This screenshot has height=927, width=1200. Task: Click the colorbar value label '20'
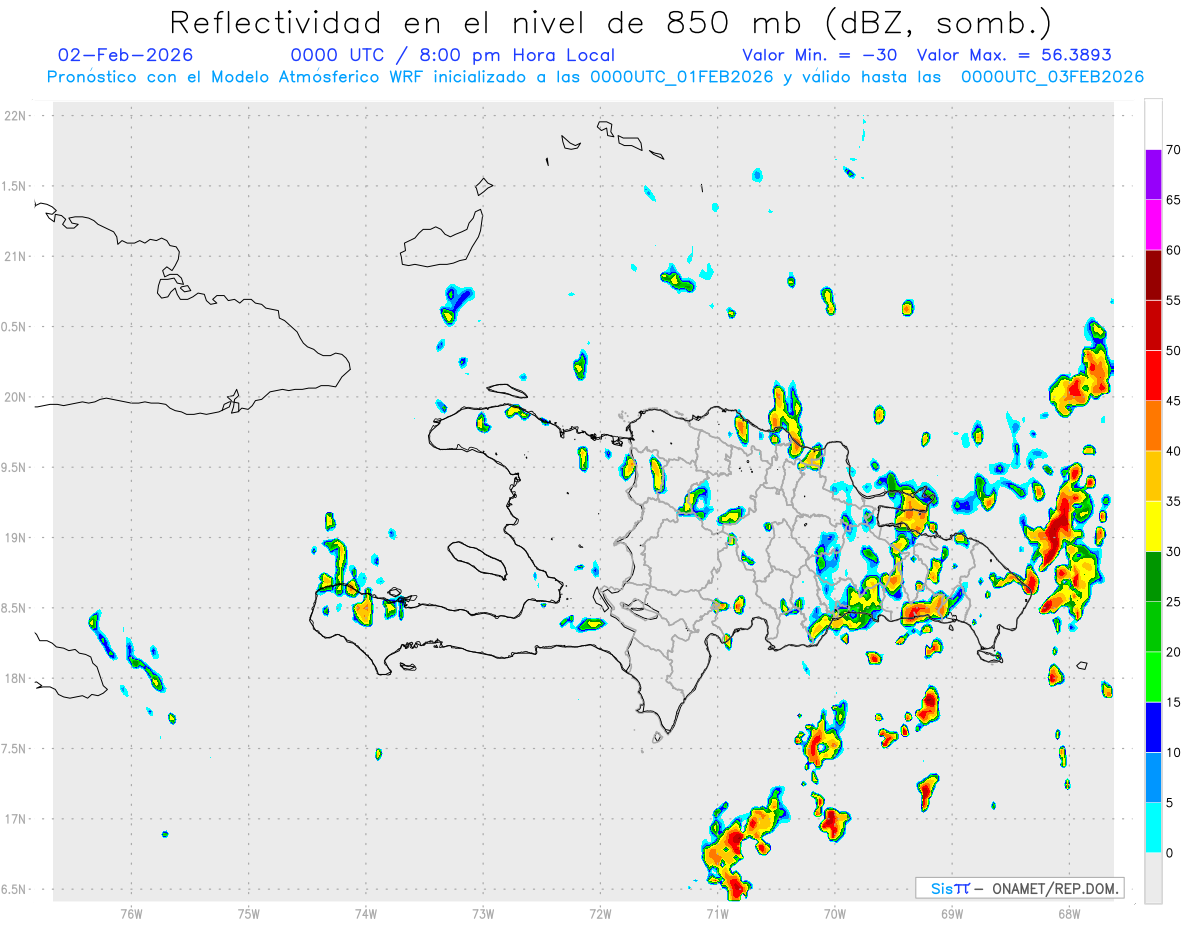coord(1174,652)
